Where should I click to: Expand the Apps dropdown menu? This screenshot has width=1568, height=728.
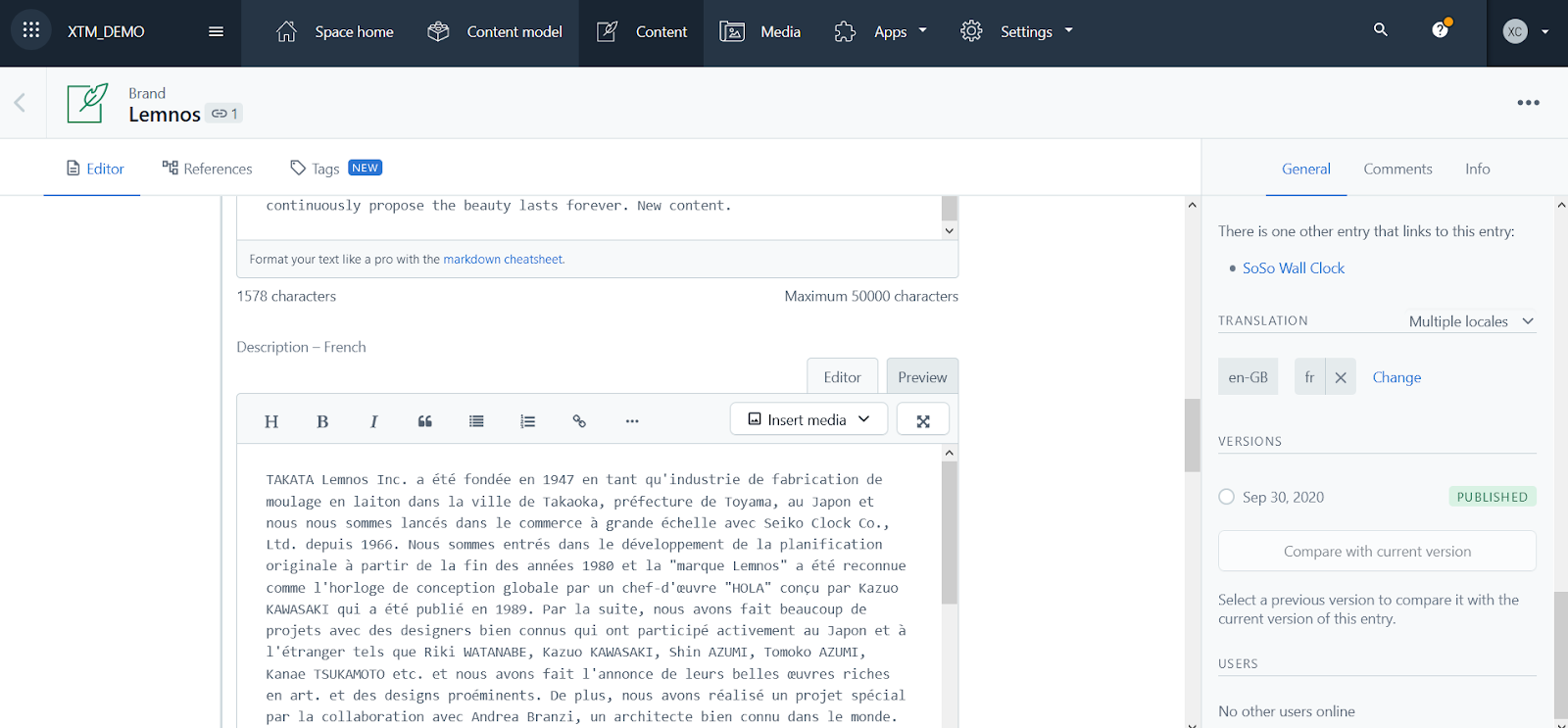pos(881,31)
